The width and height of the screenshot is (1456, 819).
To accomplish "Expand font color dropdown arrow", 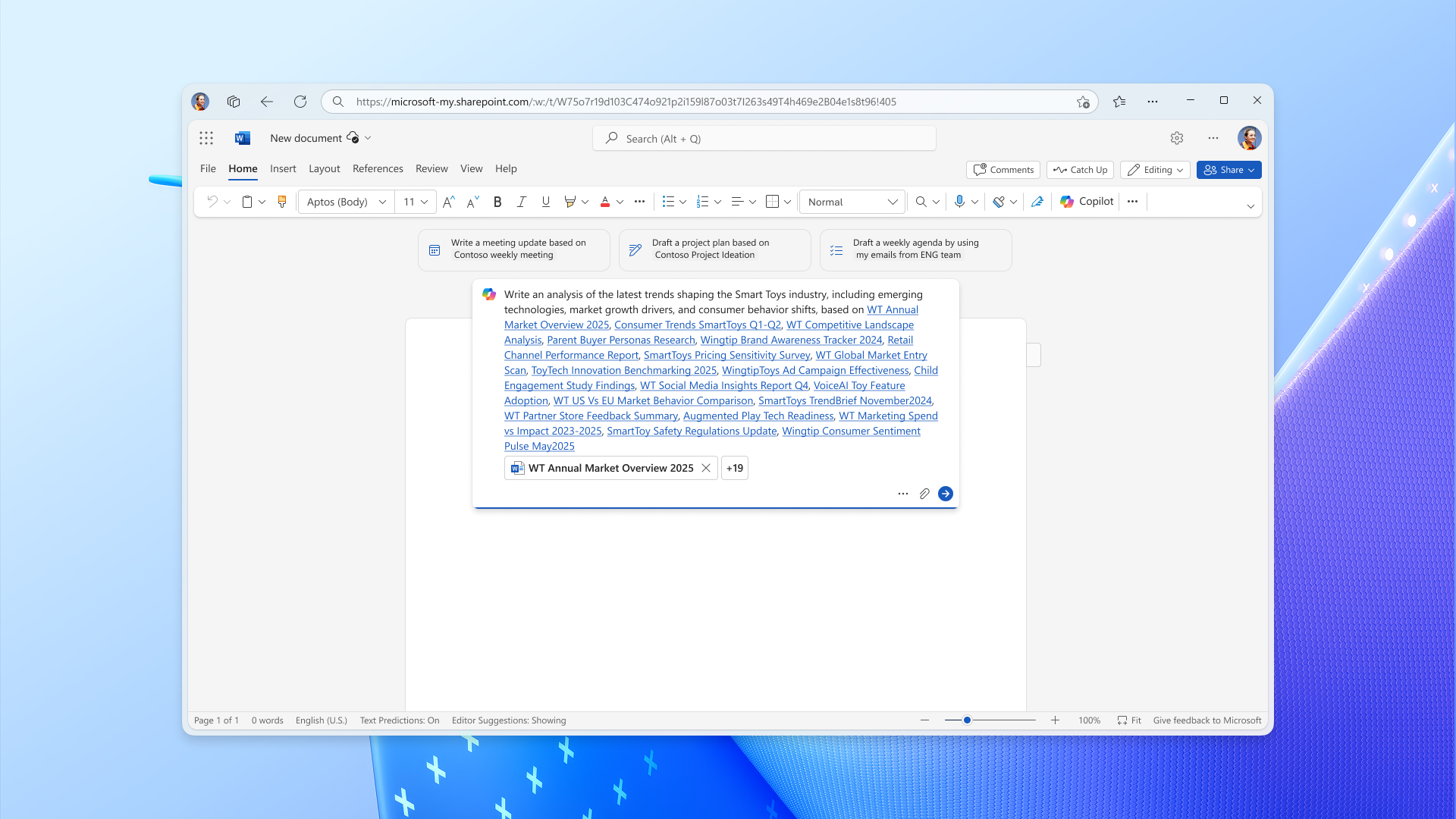I will [620, 202].
